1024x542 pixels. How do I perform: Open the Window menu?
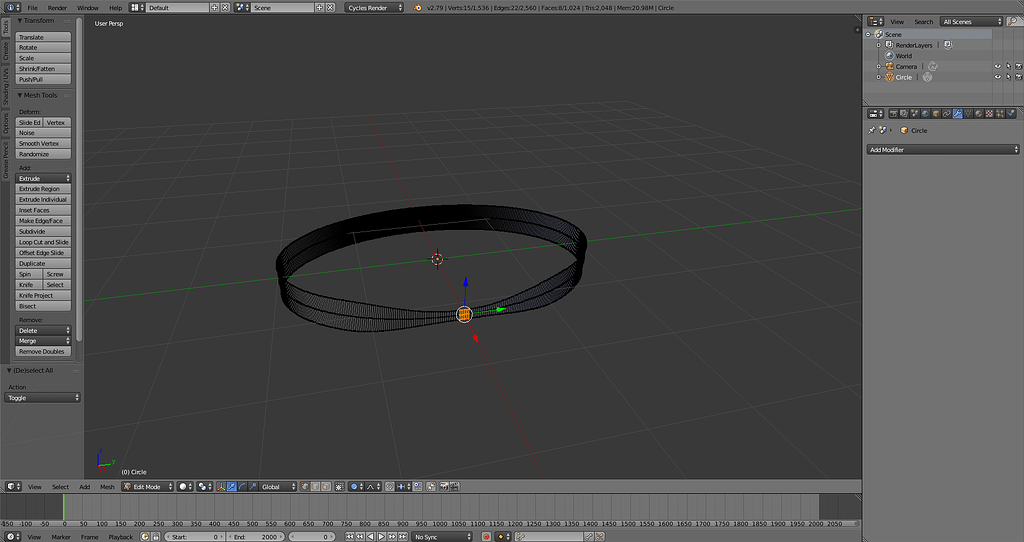pyautogui.click(x=88, y=8)
